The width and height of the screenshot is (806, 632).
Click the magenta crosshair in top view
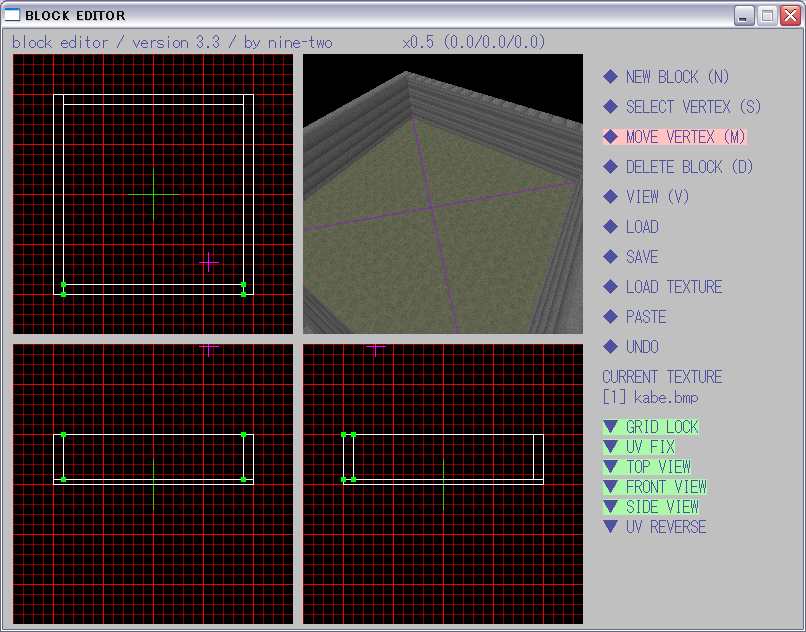(x=208, y=262)
